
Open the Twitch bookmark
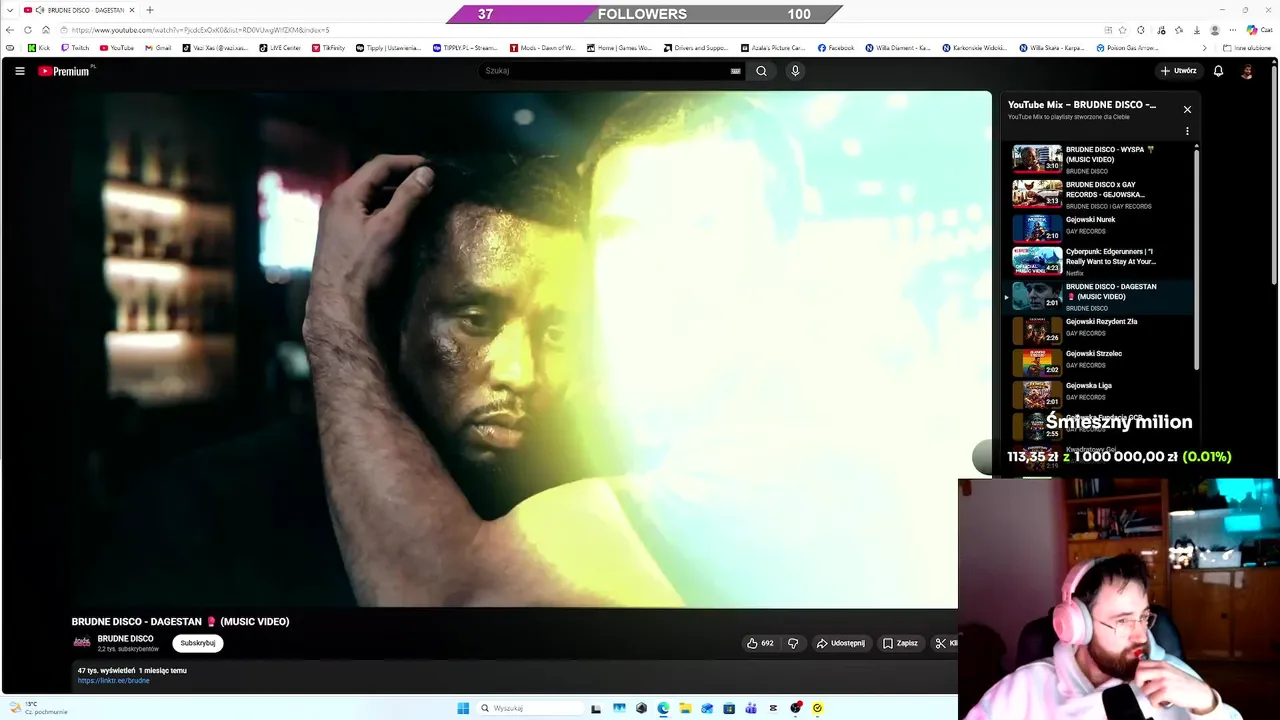click(75, 48)
